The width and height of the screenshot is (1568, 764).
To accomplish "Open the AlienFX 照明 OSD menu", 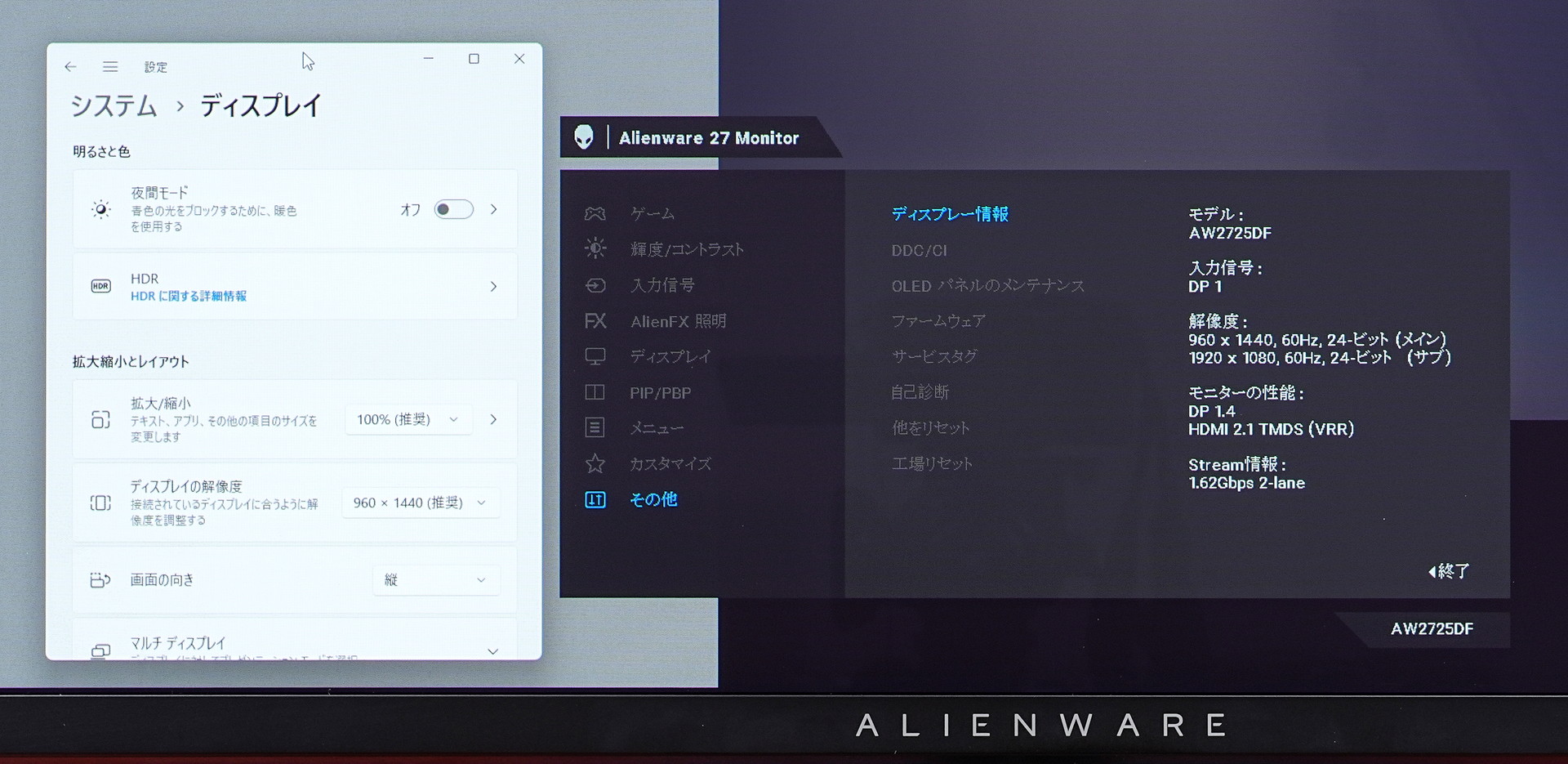I will [678, 321].
